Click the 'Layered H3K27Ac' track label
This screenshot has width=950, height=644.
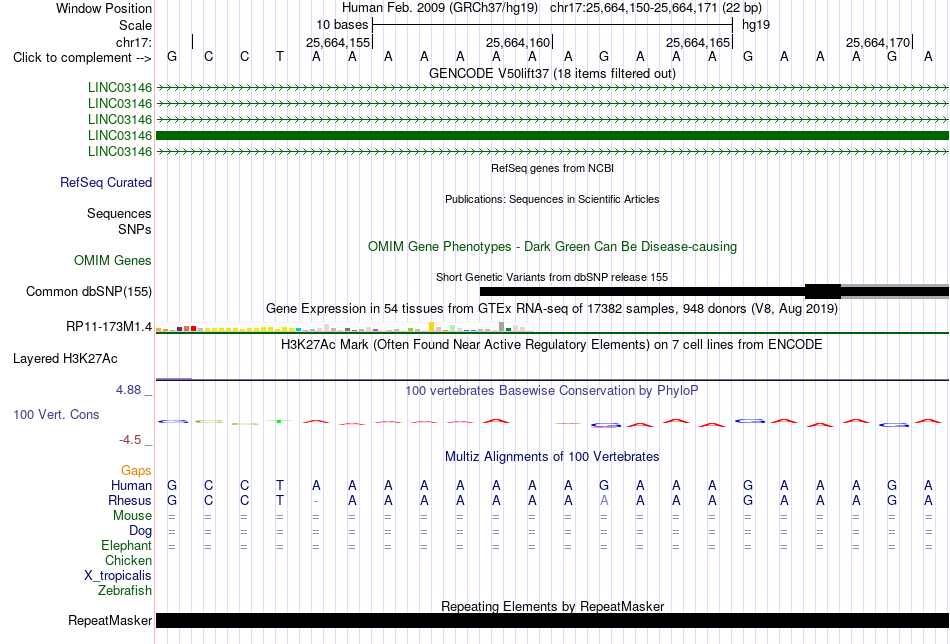pyautogui.click(x=65, y=359)
